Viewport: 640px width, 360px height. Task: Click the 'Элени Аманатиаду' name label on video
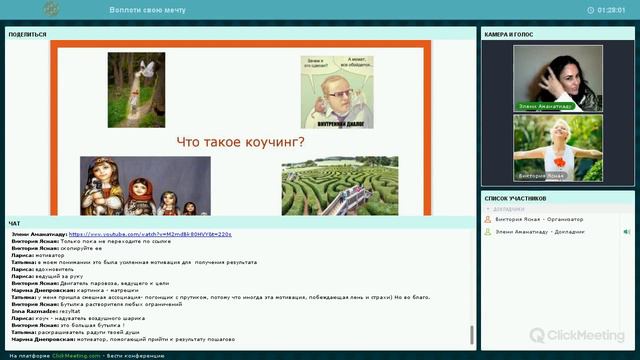pyautogui.click(x=545, y=106)
